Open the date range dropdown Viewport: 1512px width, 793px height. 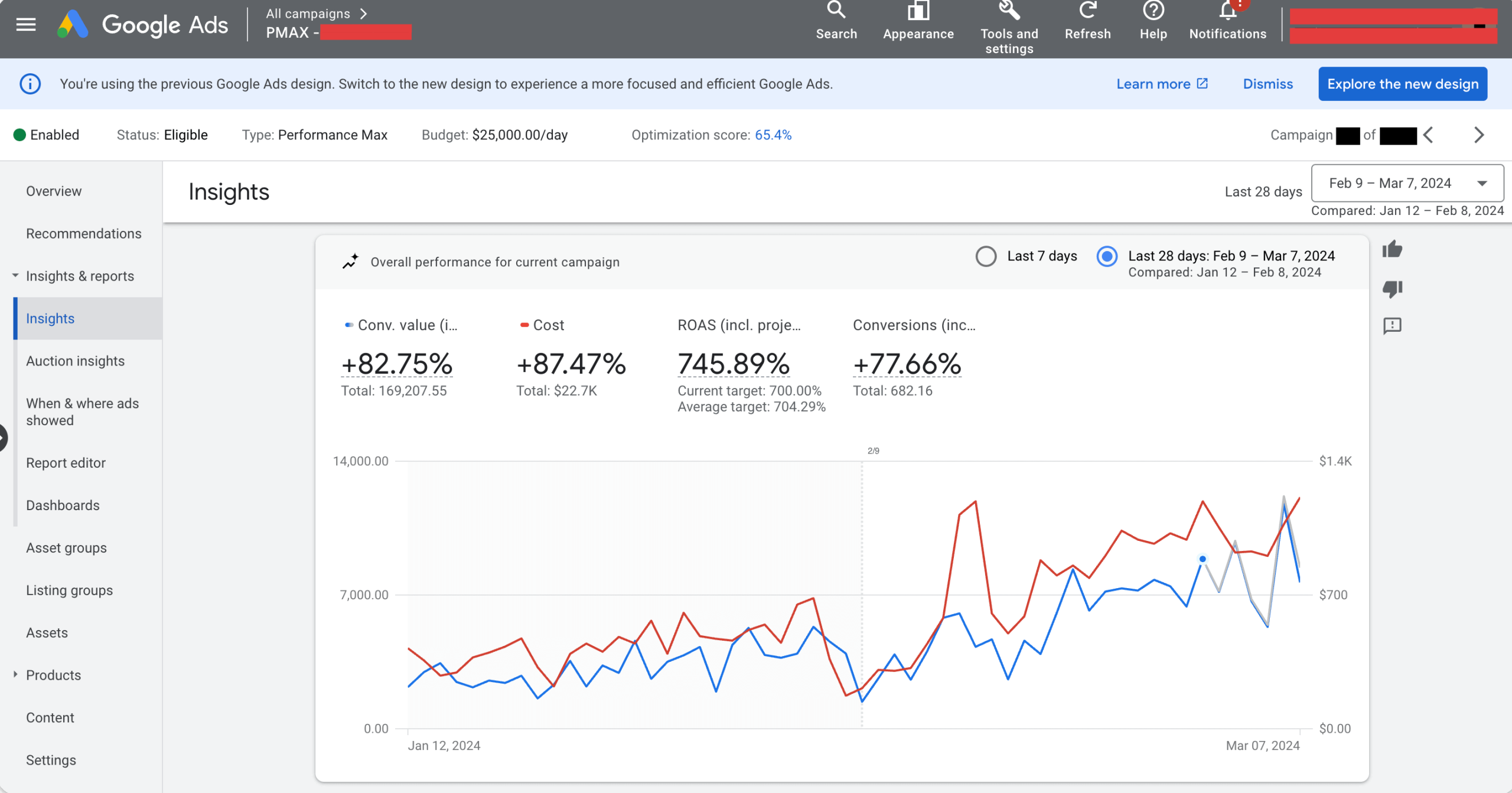1407,183
